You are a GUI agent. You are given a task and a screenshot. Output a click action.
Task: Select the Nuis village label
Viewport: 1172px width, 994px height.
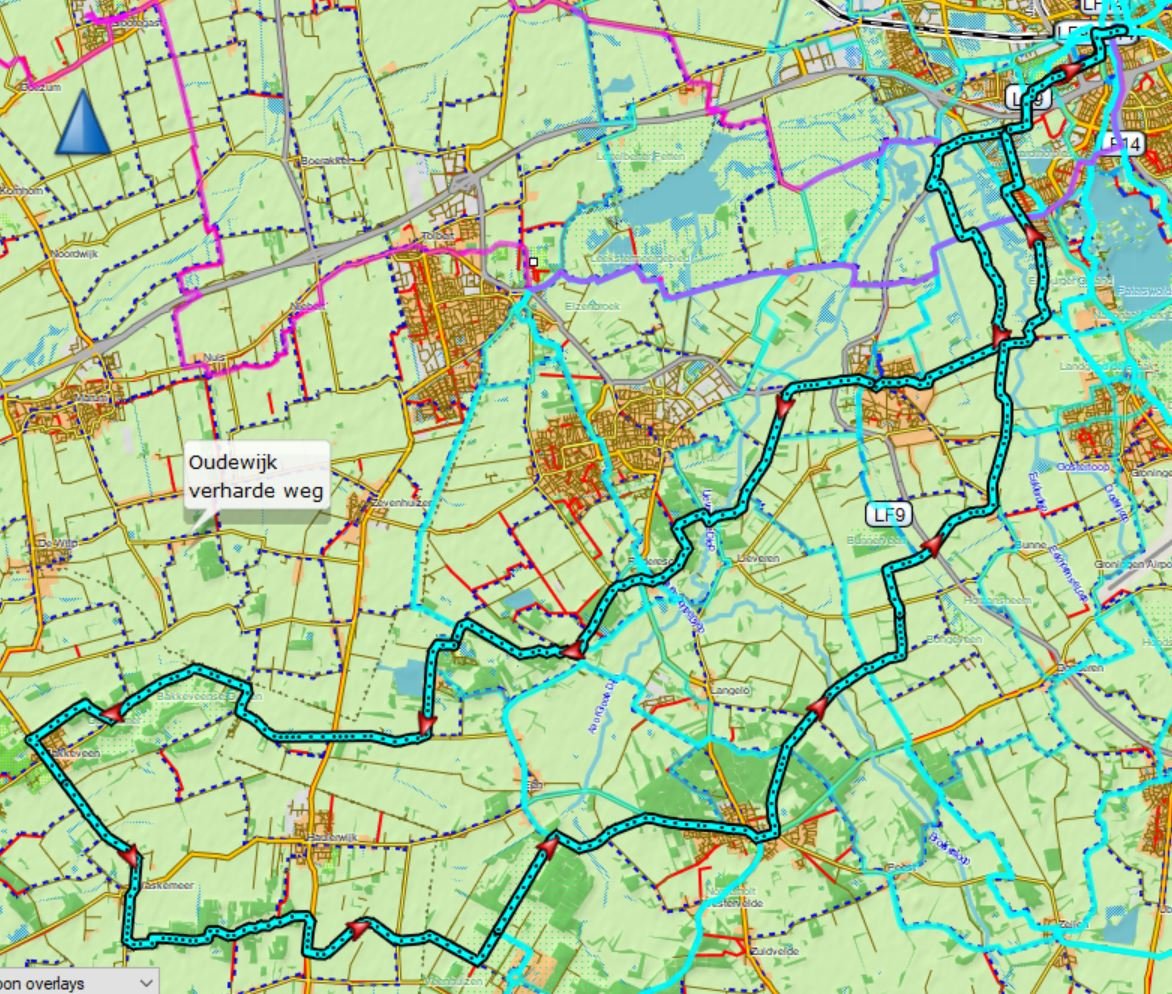coord(212,357)
